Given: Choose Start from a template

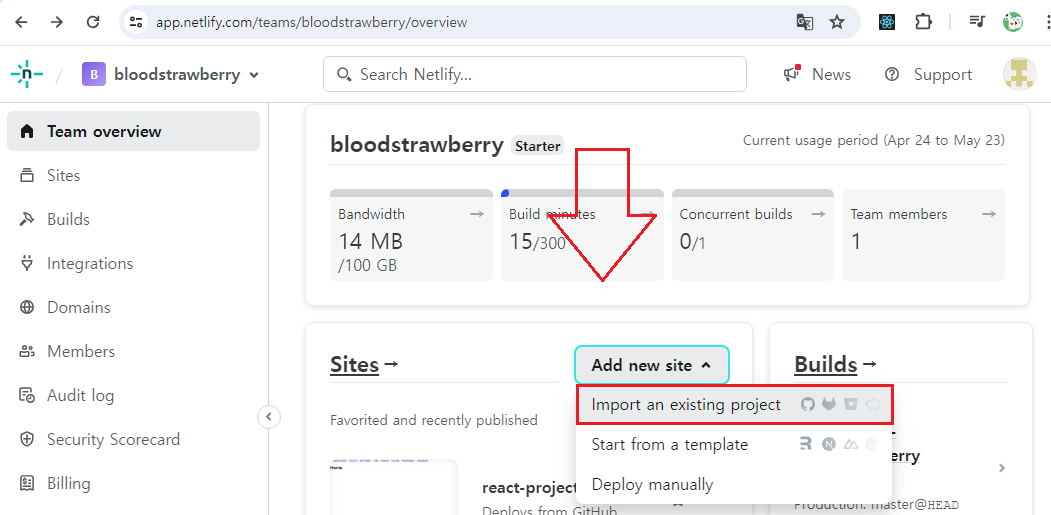Looking at the screenshot, I should [735, 445].
